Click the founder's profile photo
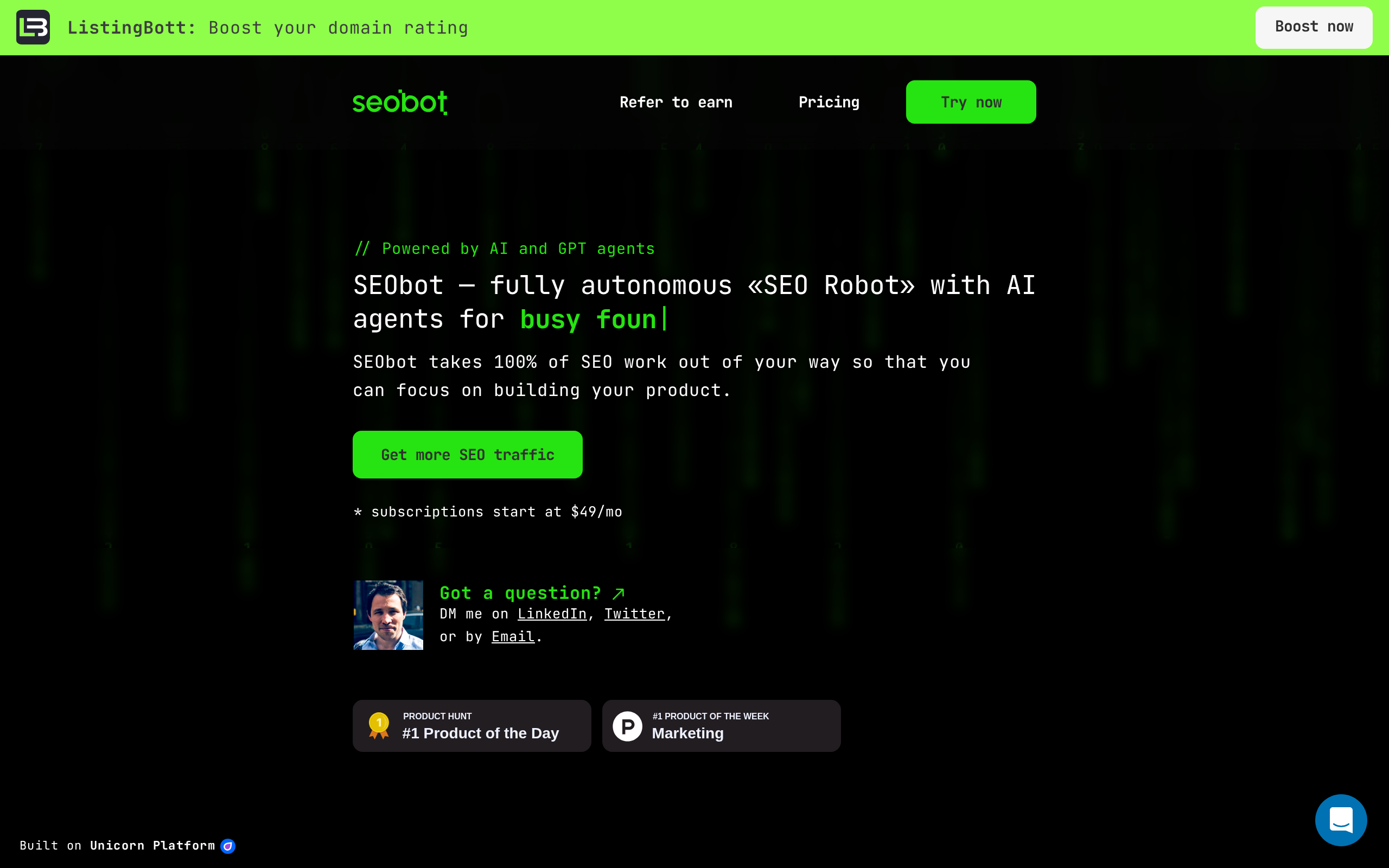 pyautogui.click(x=388, y=615)
